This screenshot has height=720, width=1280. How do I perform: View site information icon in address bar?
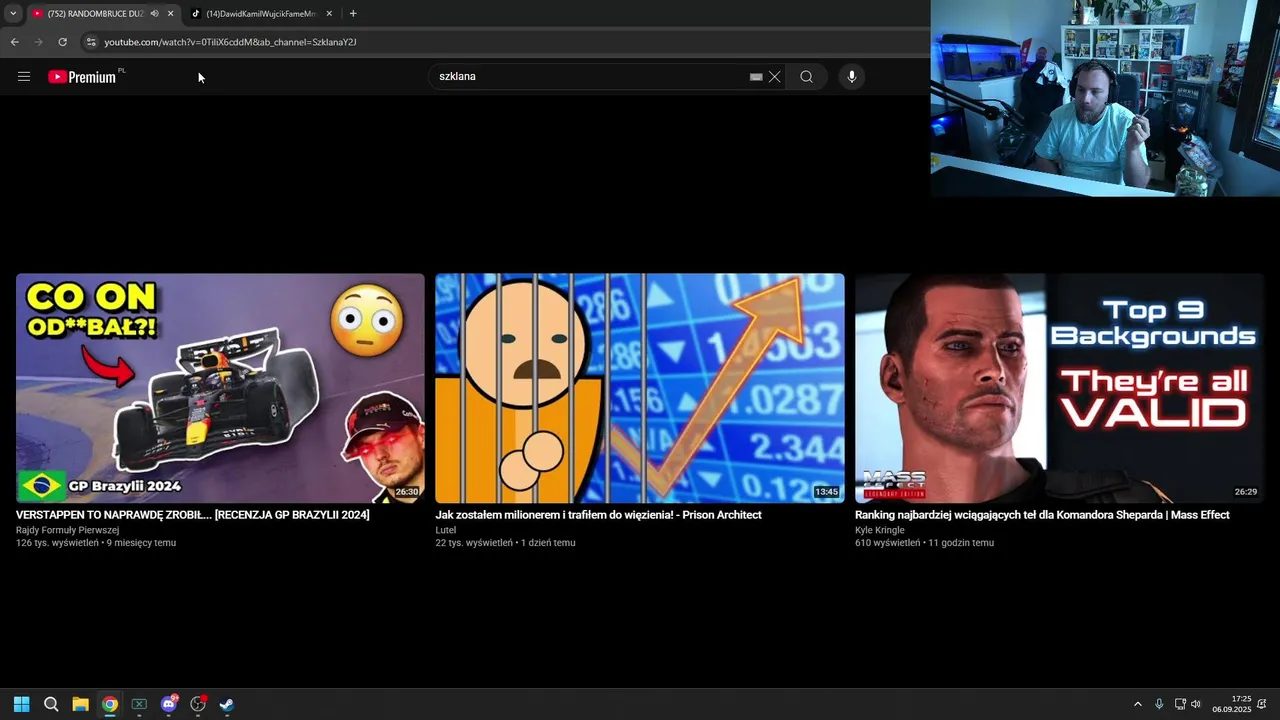coord(90,42)
